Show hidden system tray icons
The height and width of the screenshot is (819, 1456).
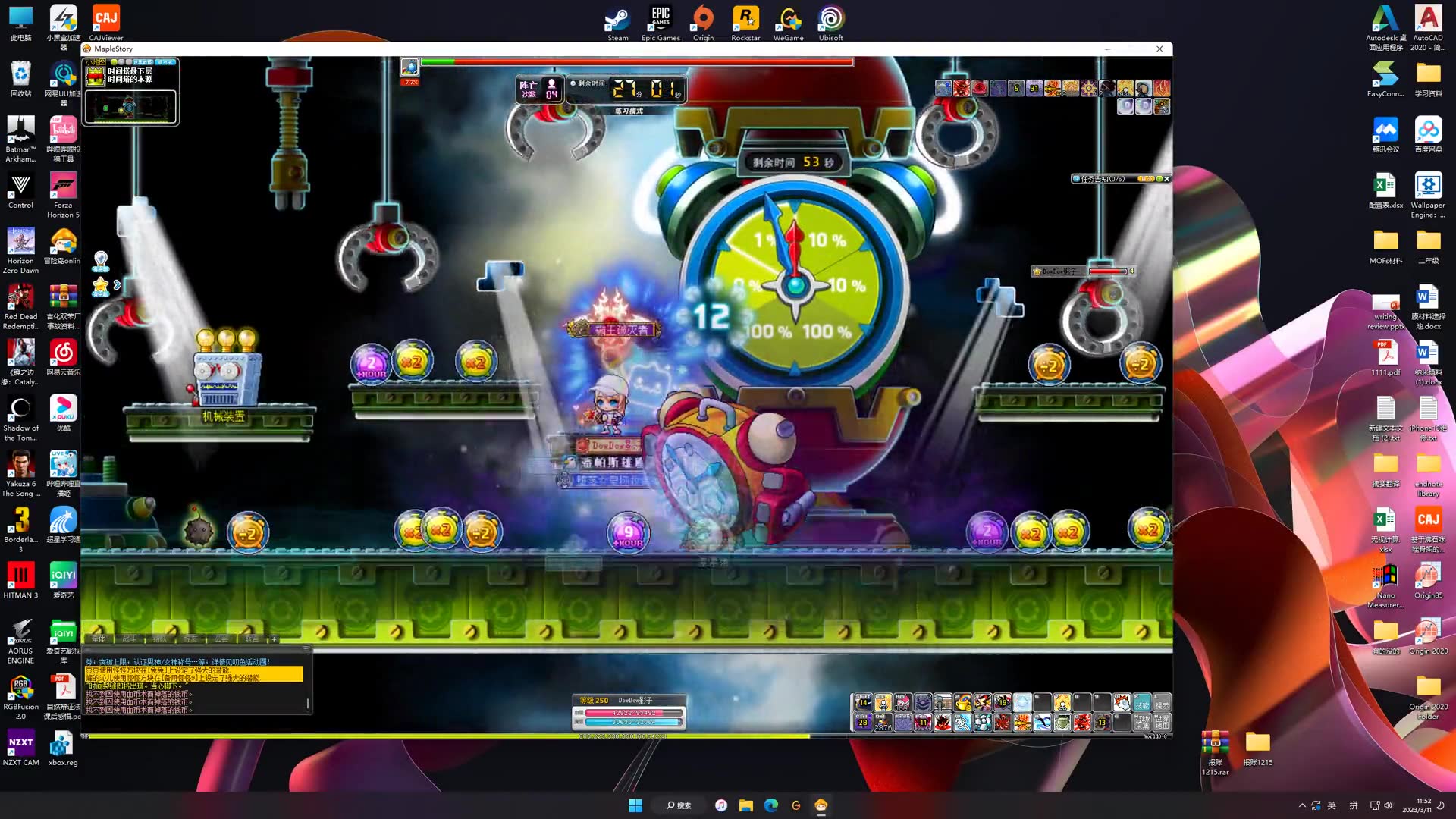1302,805
